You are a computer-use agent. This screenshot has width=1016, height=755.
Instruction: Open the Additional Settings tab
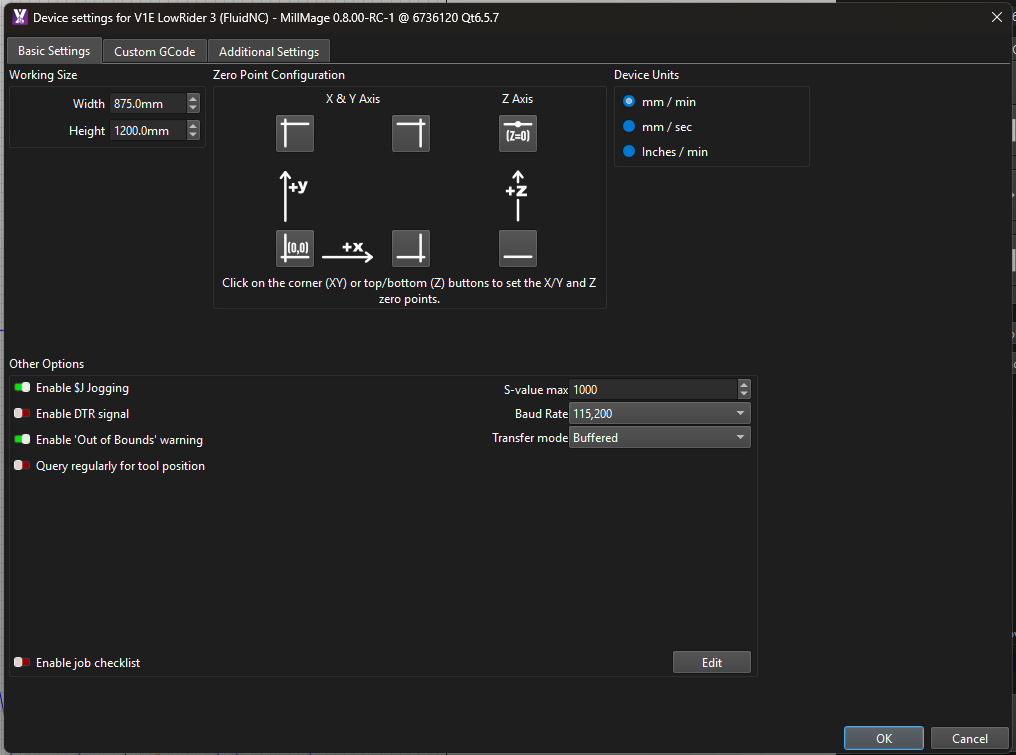coord(269,52)
